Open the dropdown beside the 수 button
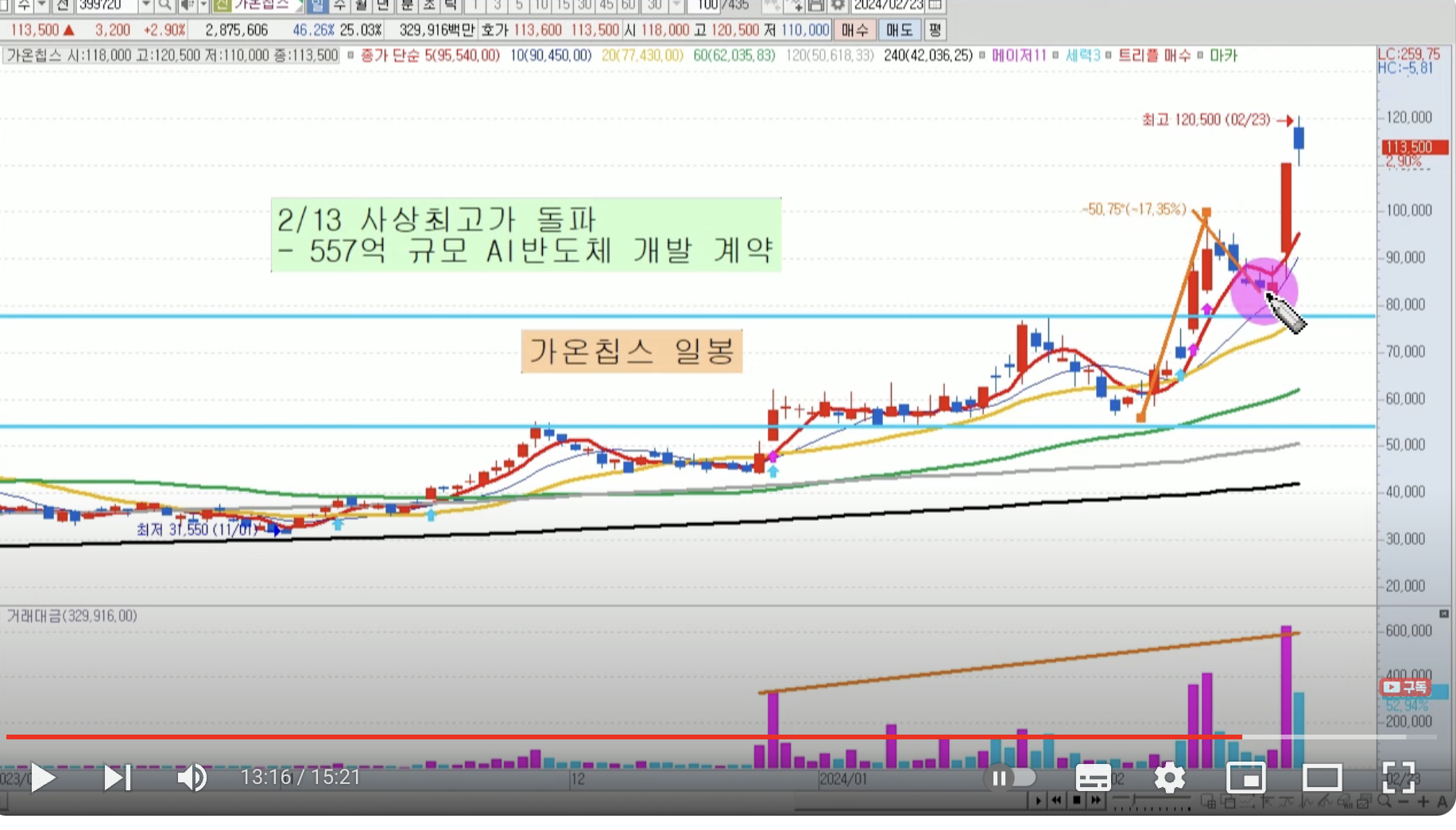 (x=42, y=6)
